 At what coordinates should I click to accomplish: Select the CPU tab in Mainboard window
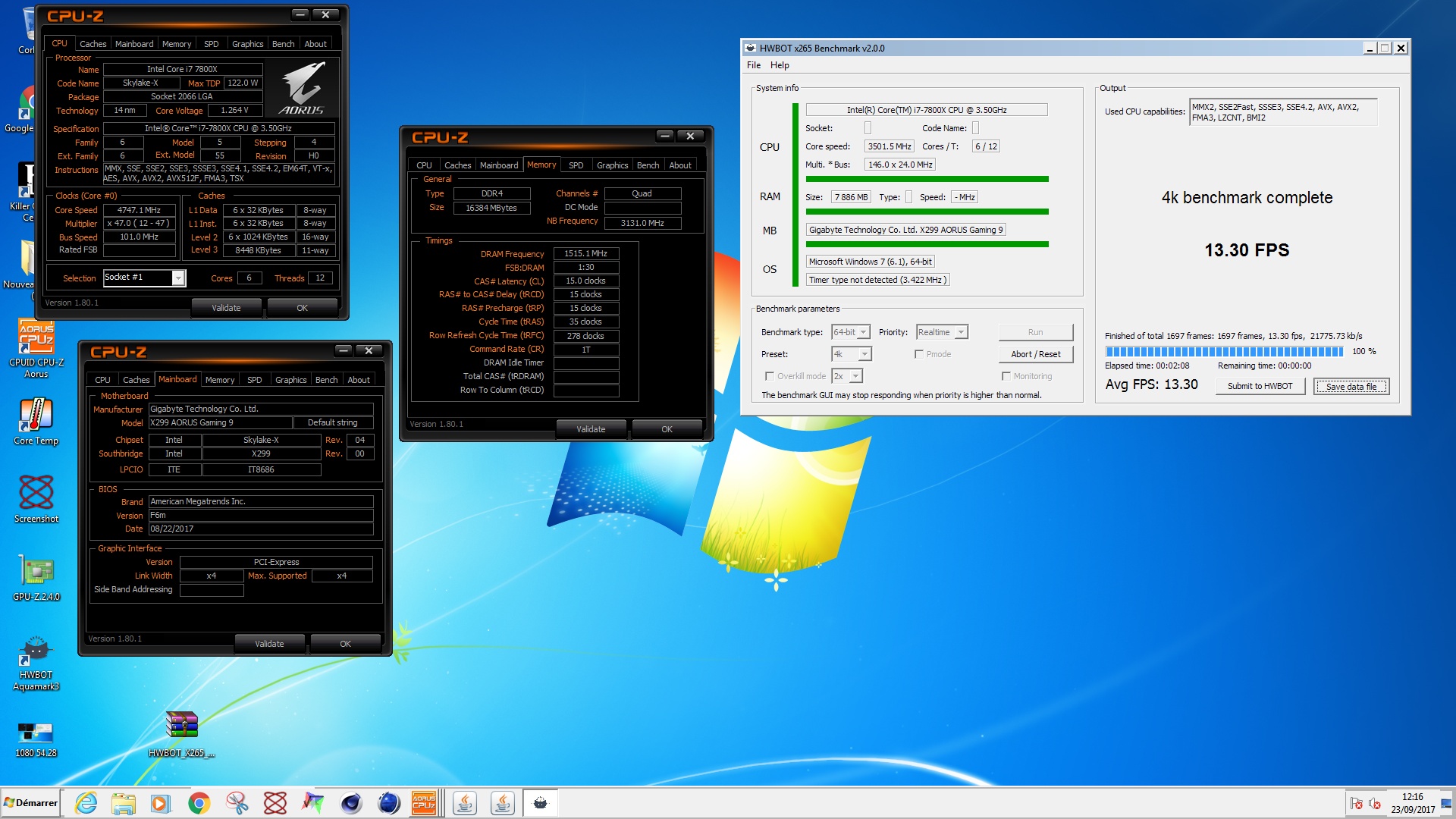[x=102, y=380]
